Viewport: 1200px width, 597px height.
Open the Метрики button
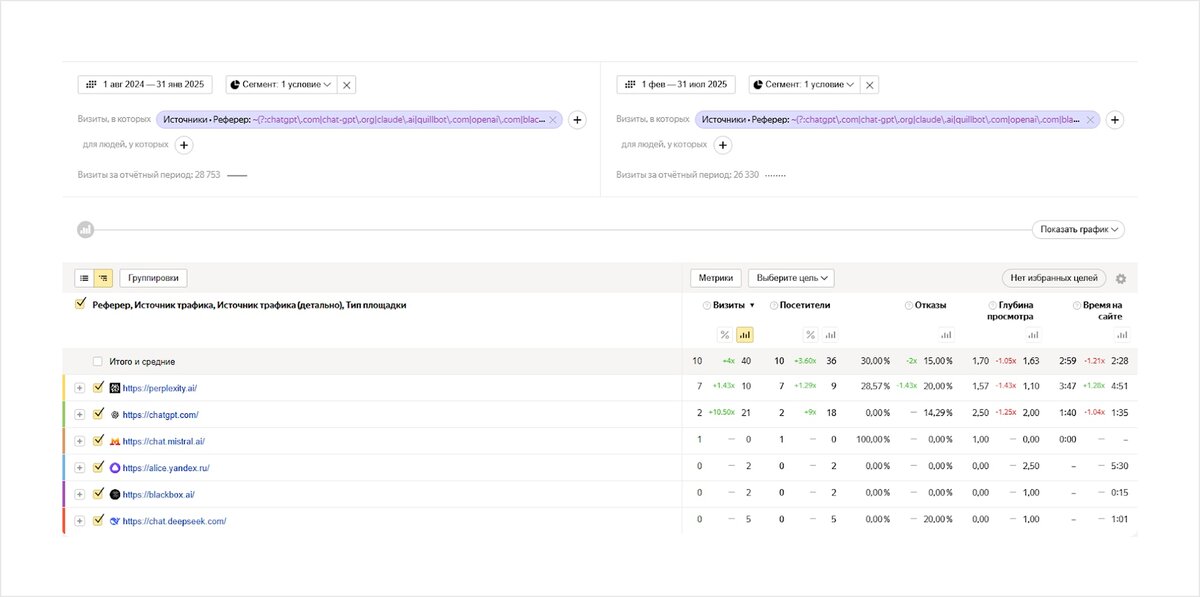tap(716, 278)
